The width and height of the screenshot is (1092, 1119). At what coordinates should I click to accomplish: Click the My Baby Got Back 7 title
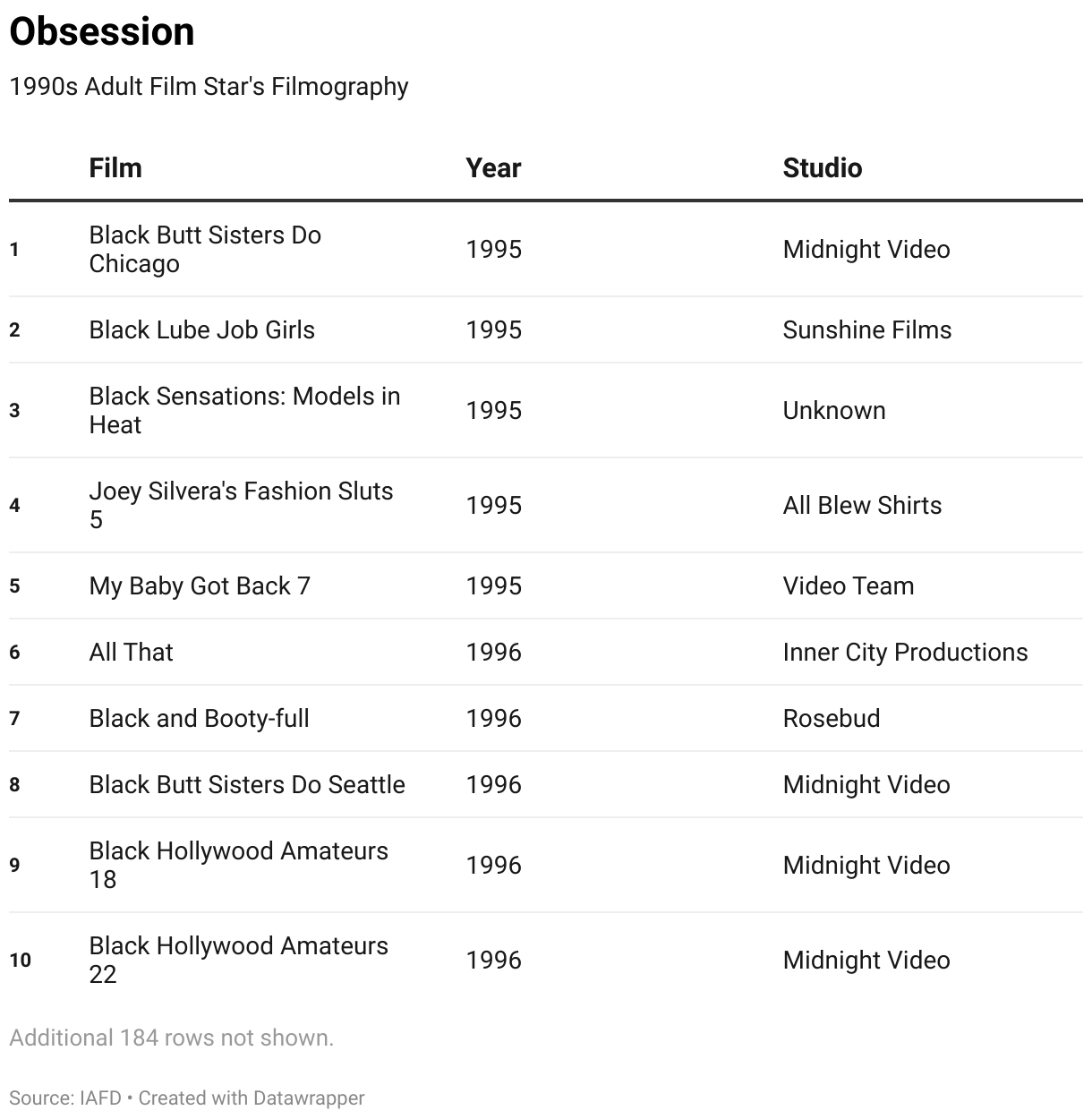(x=200, y=585)
